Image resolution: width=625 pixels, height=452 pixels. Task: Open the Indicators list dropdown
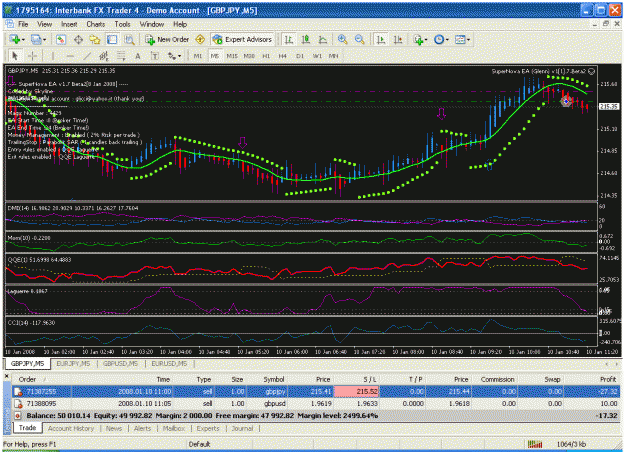426,40
